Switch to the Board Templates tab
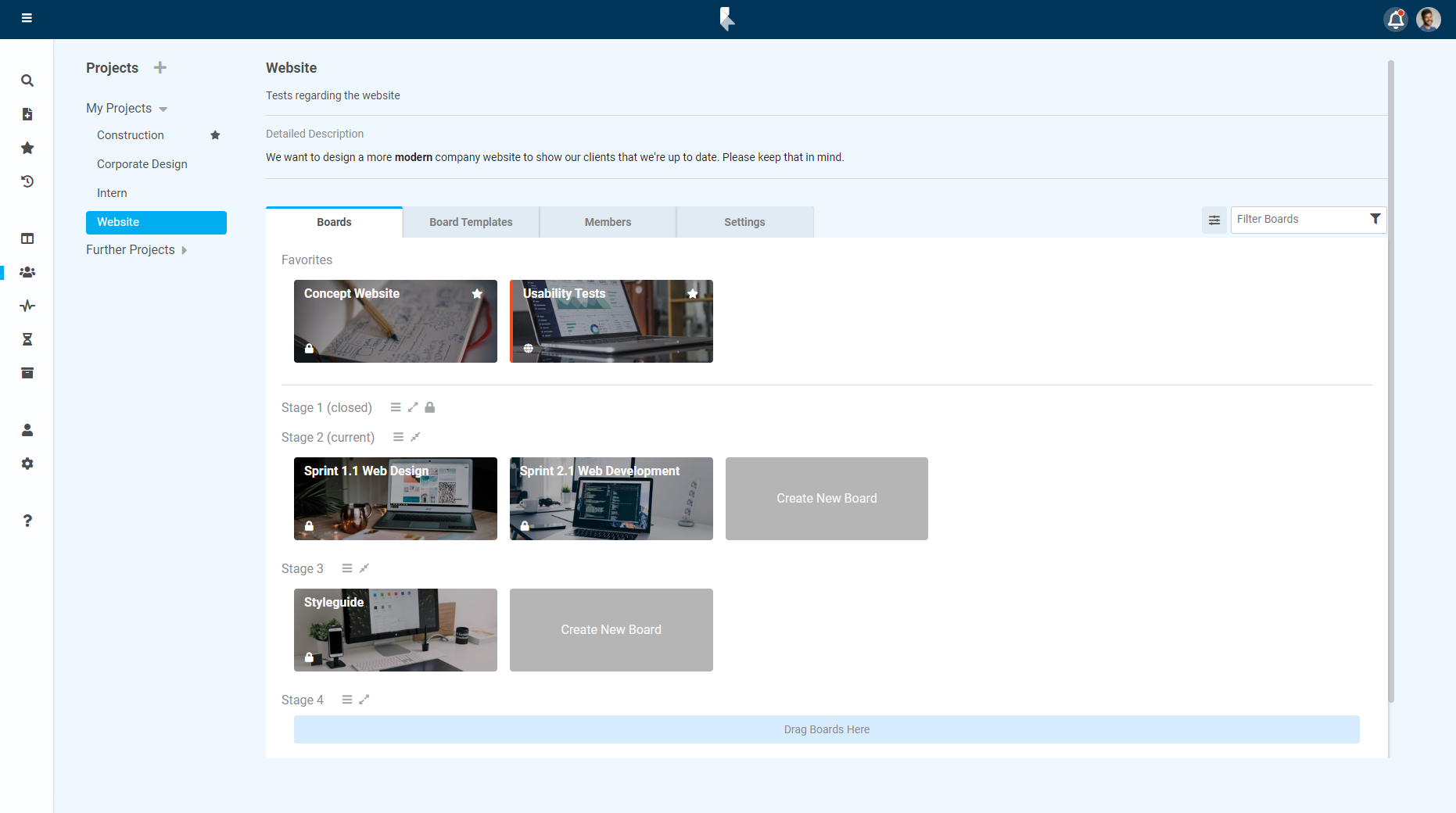Screen dimensions: 1456x813 471,222
